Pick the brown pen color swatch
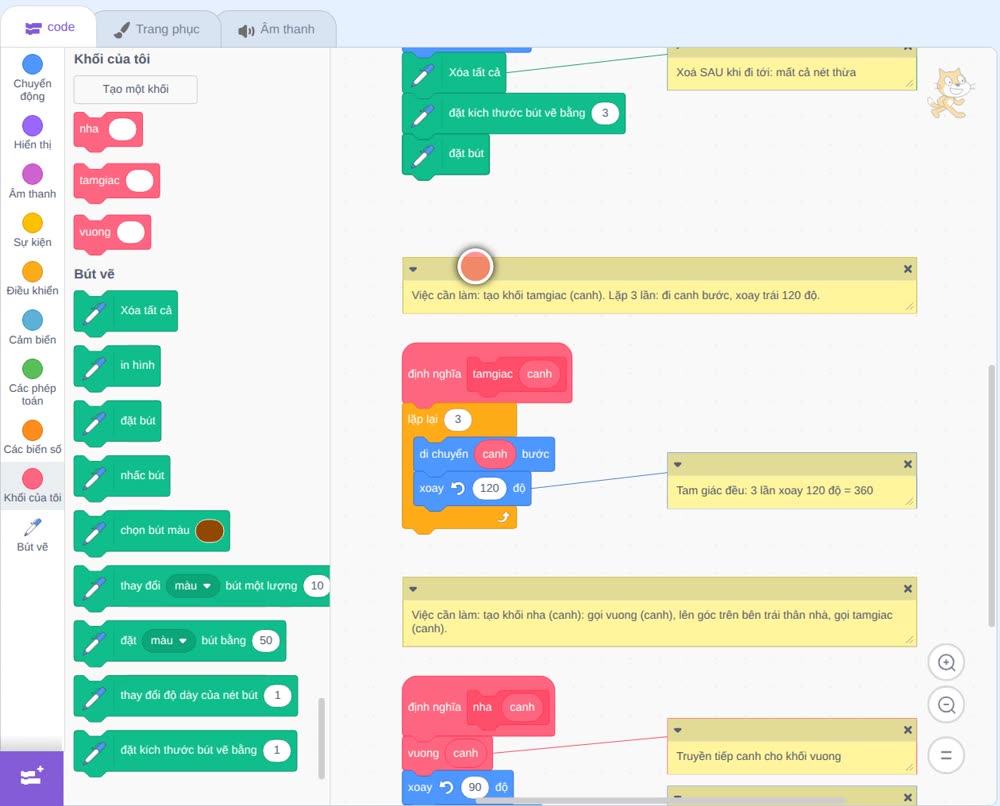1000x806 pixels. (210, 531)
